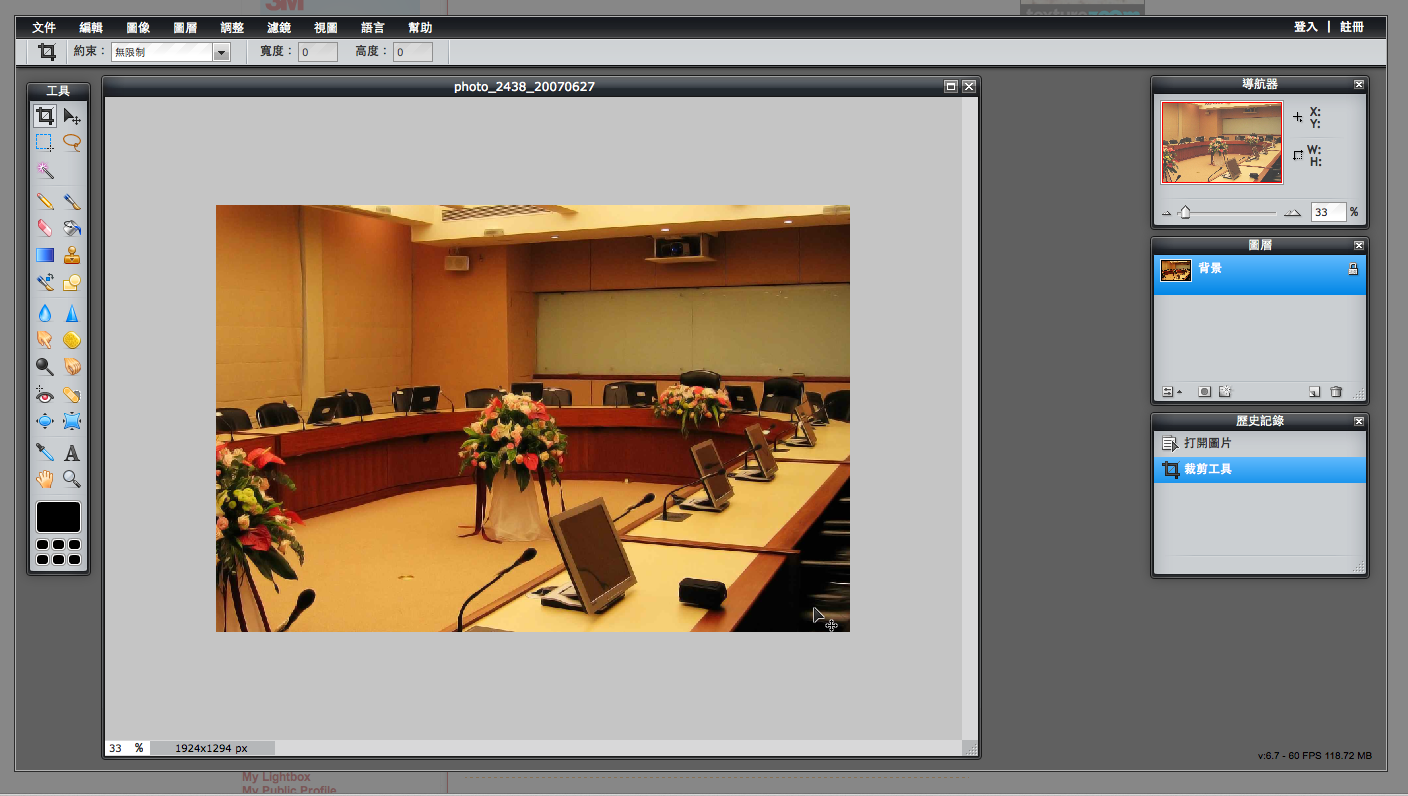Select the Color Picker eyedropper tool
Image resolution: width=1408 pixels, height=796 pixels.
click(x=45, y=452)
